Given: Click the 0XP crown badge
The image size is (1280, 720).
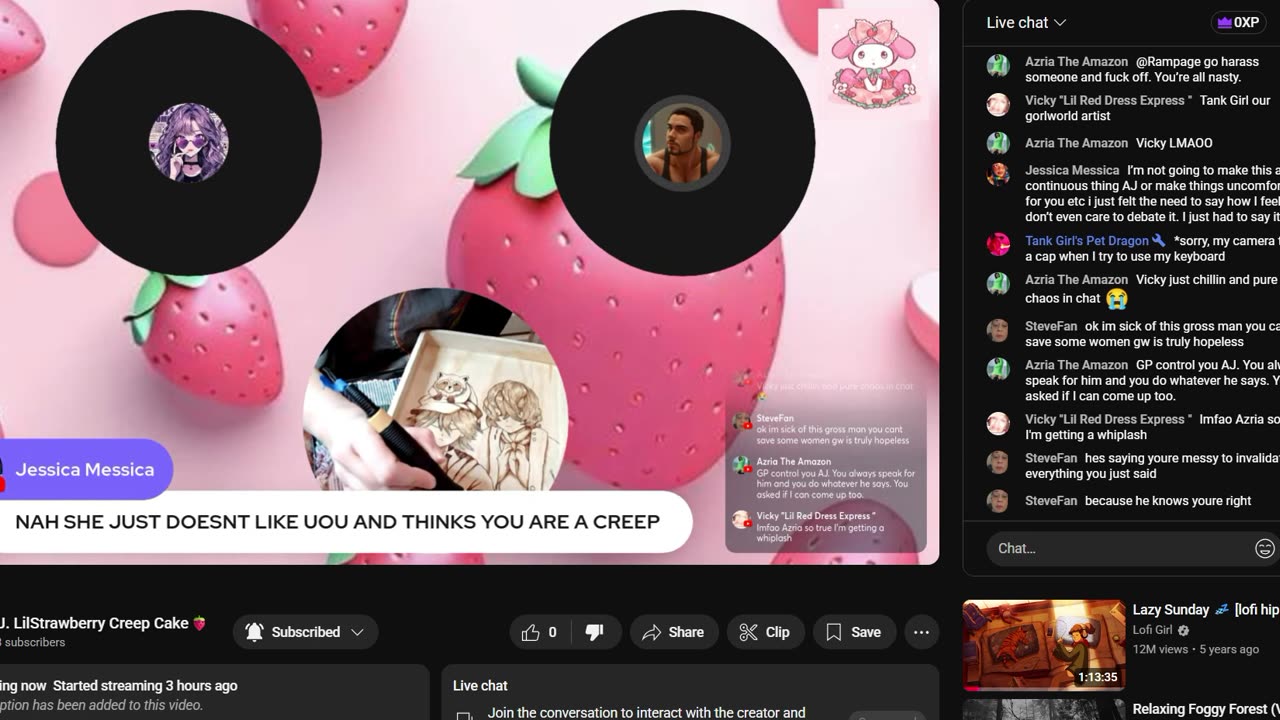Looking at the screenshot, I should [x=1237, y=22].
